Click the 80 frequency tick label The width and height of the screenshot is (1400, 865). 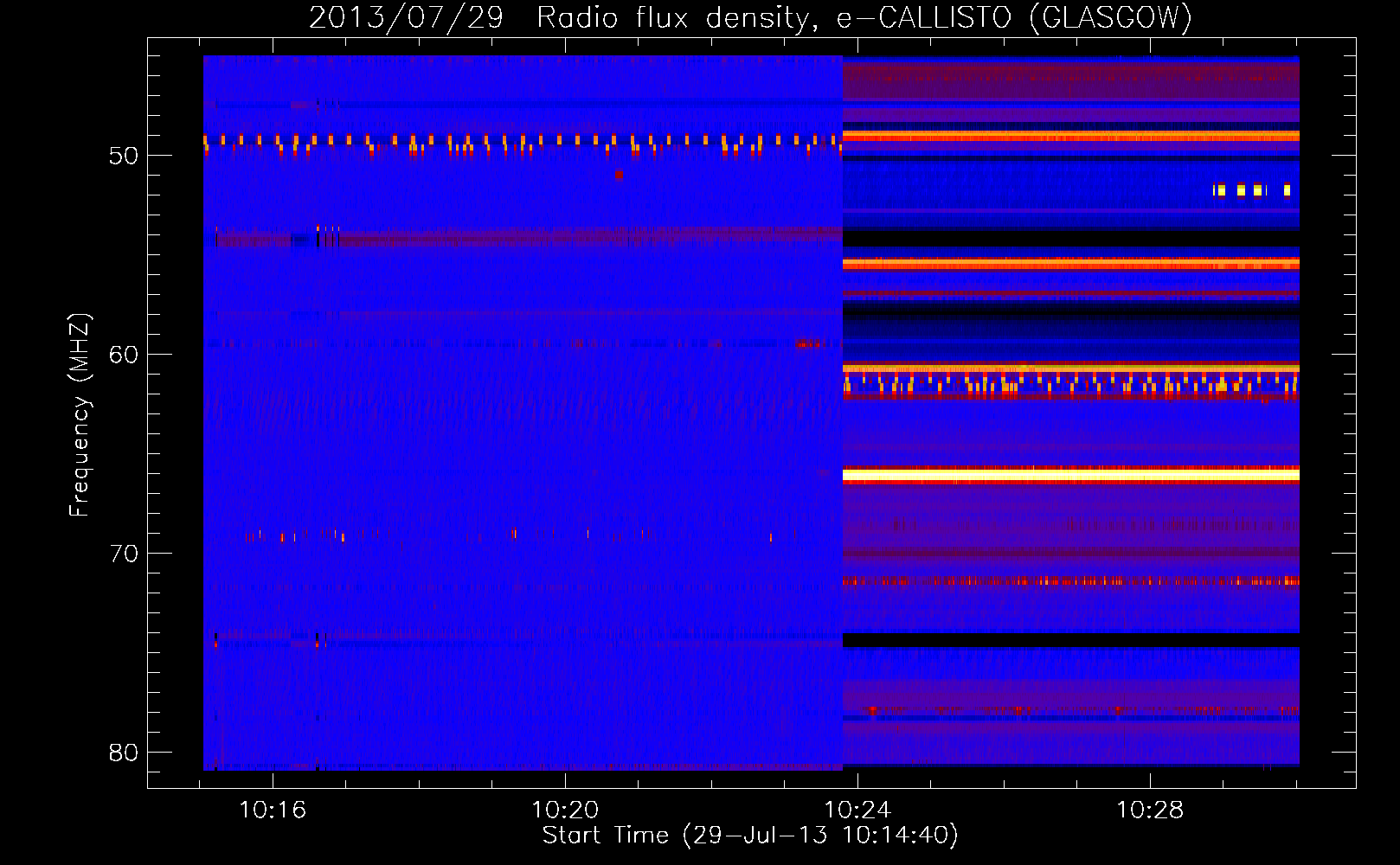pyautogui.click(x=124, y=753)
